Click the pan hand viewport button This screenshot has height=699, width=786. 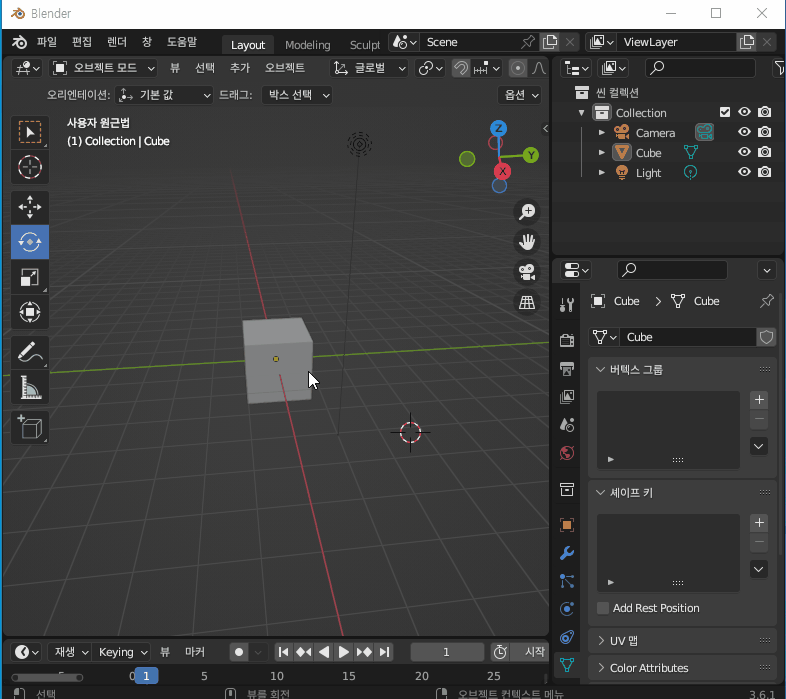coord(527,242)
